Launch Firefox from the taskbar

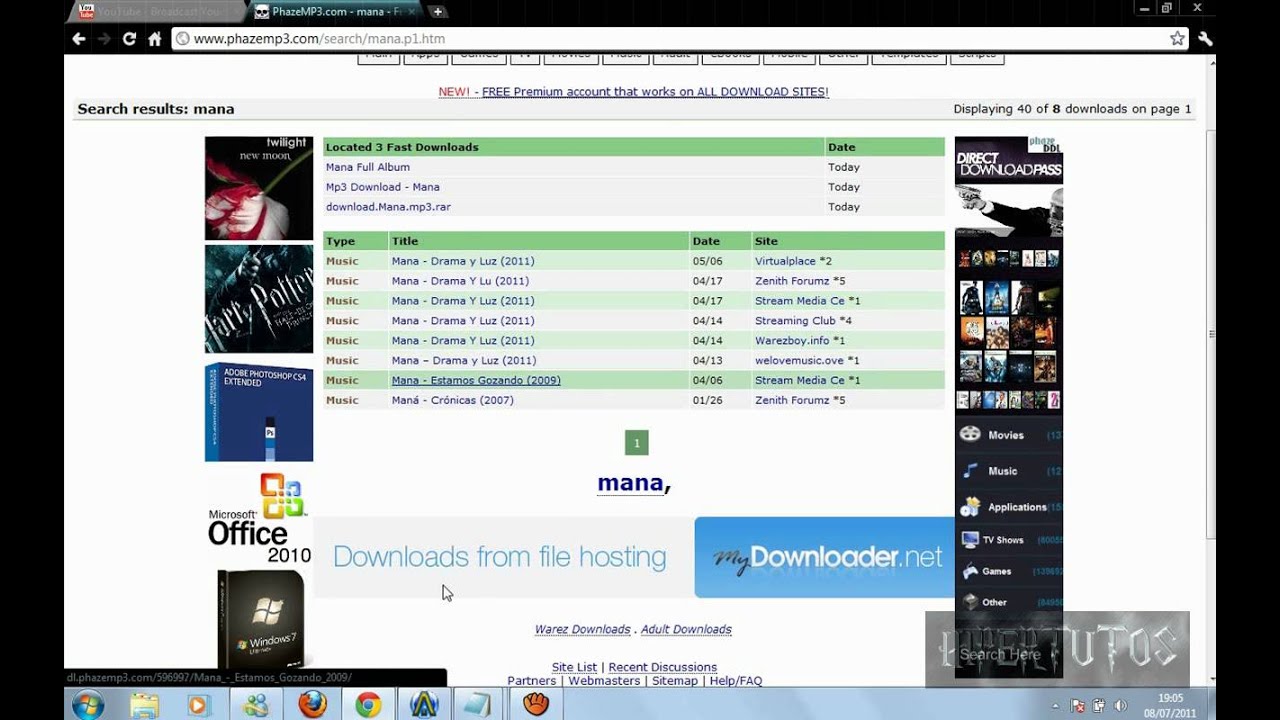(312, 704)
